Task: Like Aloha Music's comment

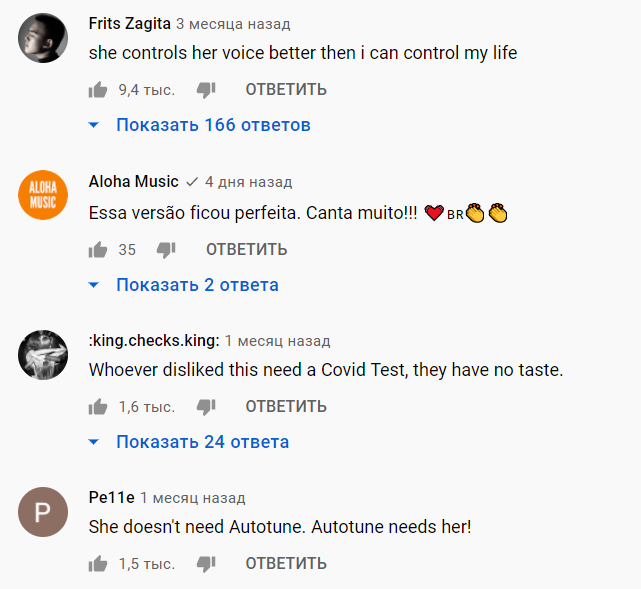Action: click(x=98, y=249)
